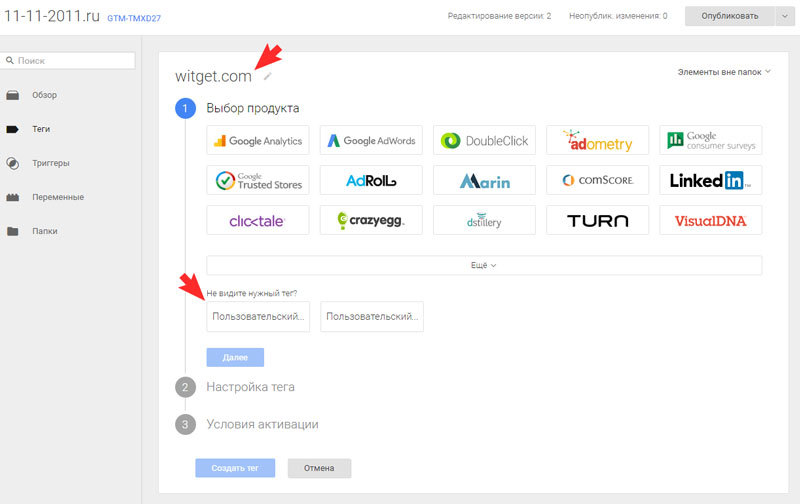800x504 pixels.
Task: Expand the Ещё product list
Action: pyautogui.click(x=484, y=265)
